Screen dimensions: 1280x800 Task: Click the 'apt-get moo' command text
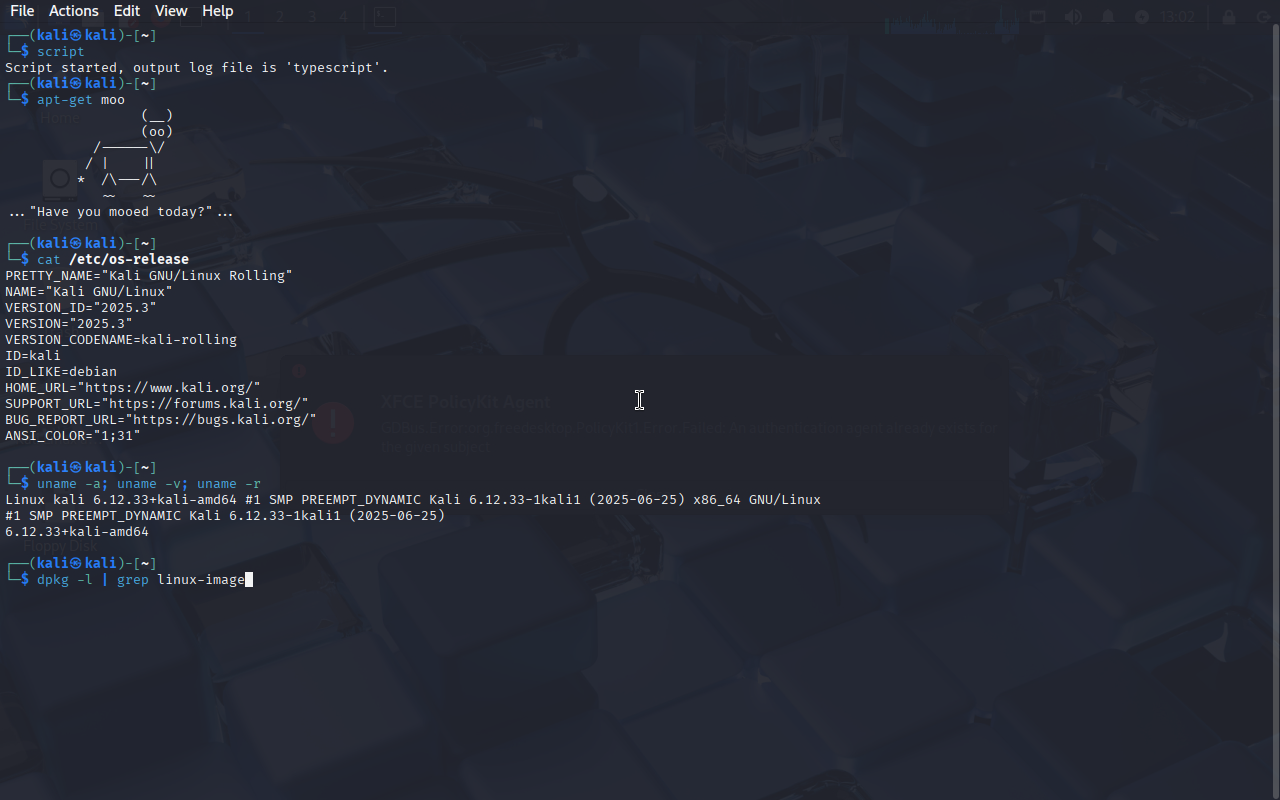(x=81, y=99)
